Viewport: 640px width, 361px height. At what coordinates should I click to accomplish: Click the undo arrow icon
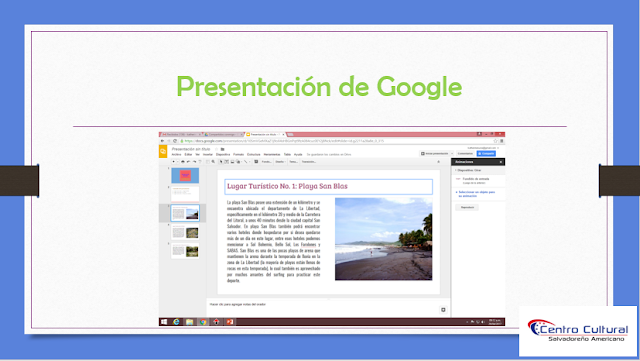[189, 162]
